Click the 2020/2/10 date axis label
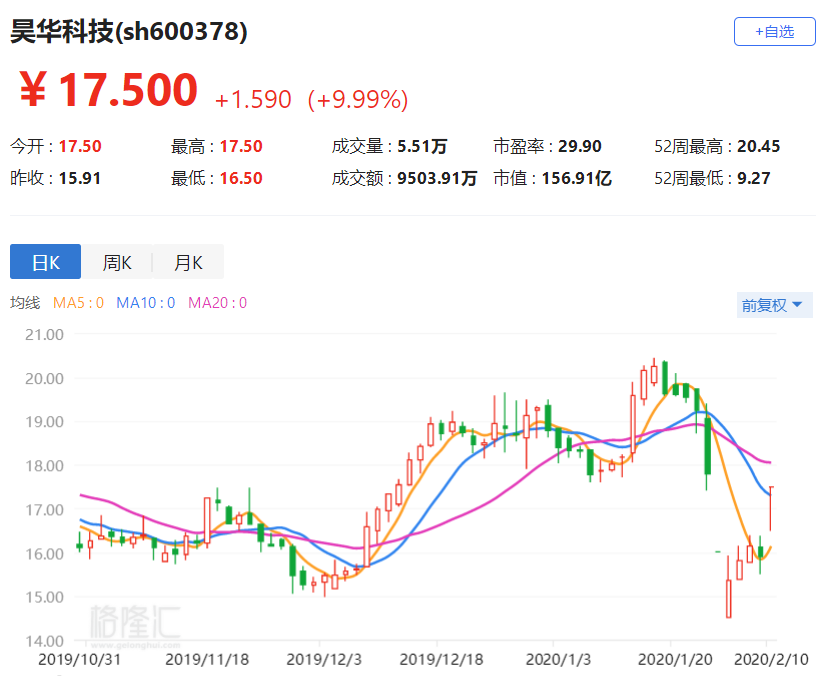Screen dimensions: 831x676 tap(771, 660)
